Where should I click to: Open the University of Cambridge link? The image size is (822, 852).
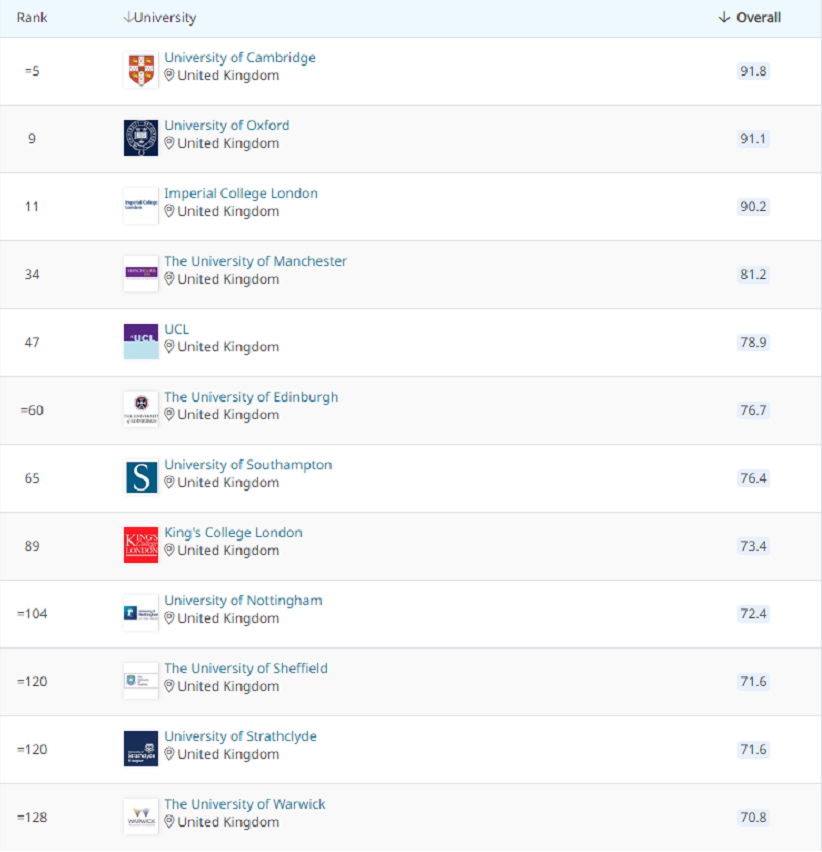(240, 58)
